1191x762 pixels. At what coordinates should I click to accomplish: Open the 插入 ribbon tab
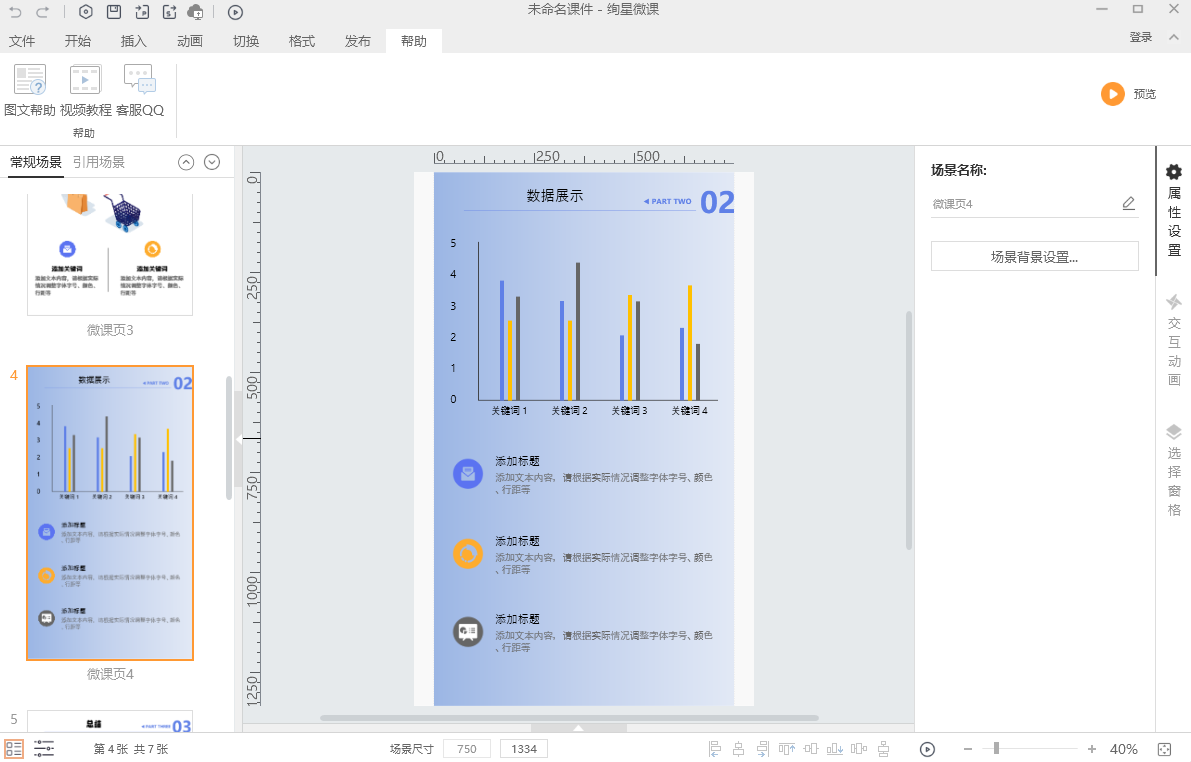pyautogui.click(x=133, y=41)
